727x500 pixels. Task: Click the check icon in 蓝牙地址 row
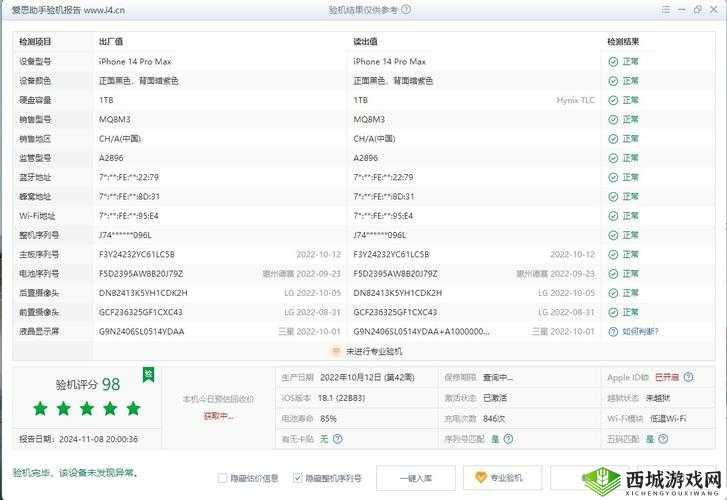pos(613,178)
